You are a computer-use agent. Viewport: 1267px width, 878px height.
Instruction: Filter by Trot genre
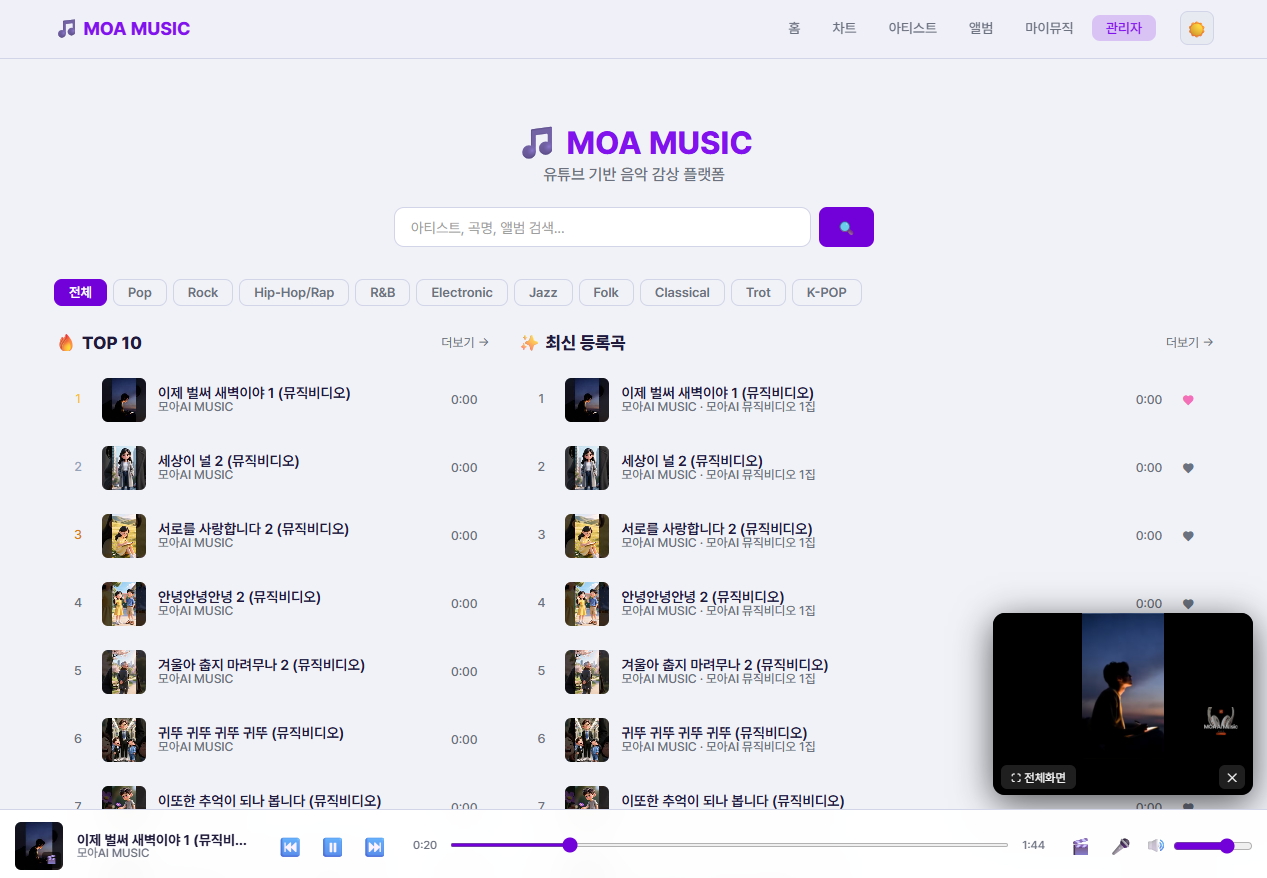pyautogui.click(x=758, y=292)
